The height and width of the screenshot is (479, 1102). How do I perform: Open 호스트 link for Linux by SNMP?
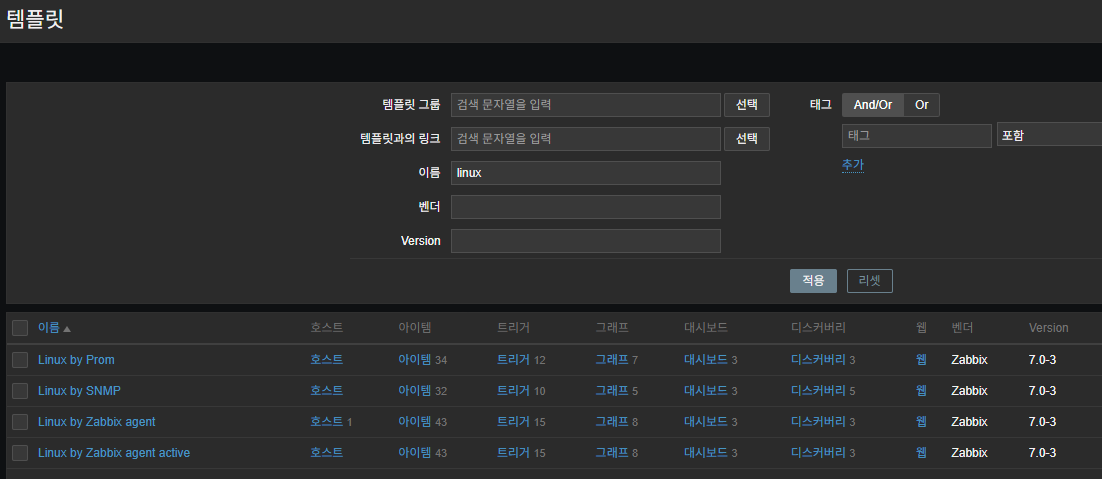327,391
